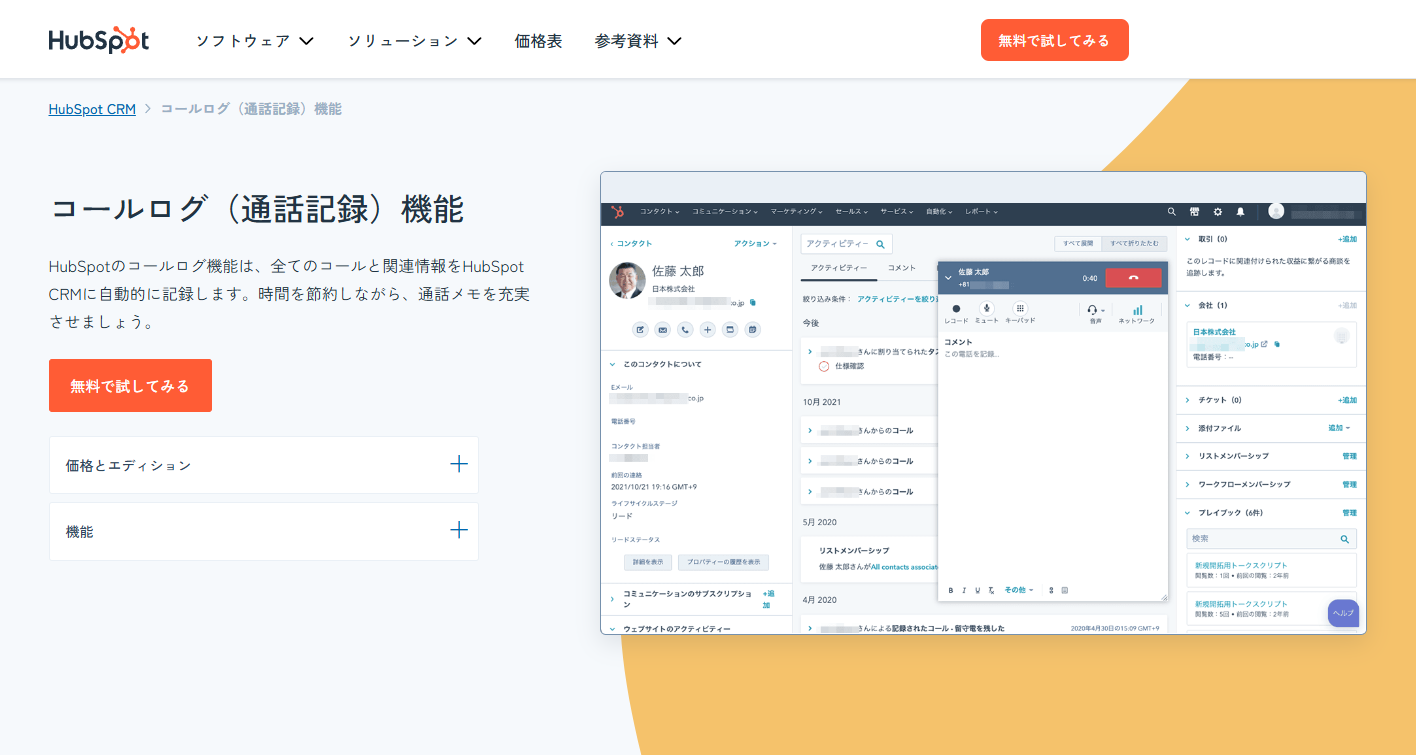Open the その他 dropdown in the comment toolbar
Screen dimensions: 1416x755
(1019, 590)
